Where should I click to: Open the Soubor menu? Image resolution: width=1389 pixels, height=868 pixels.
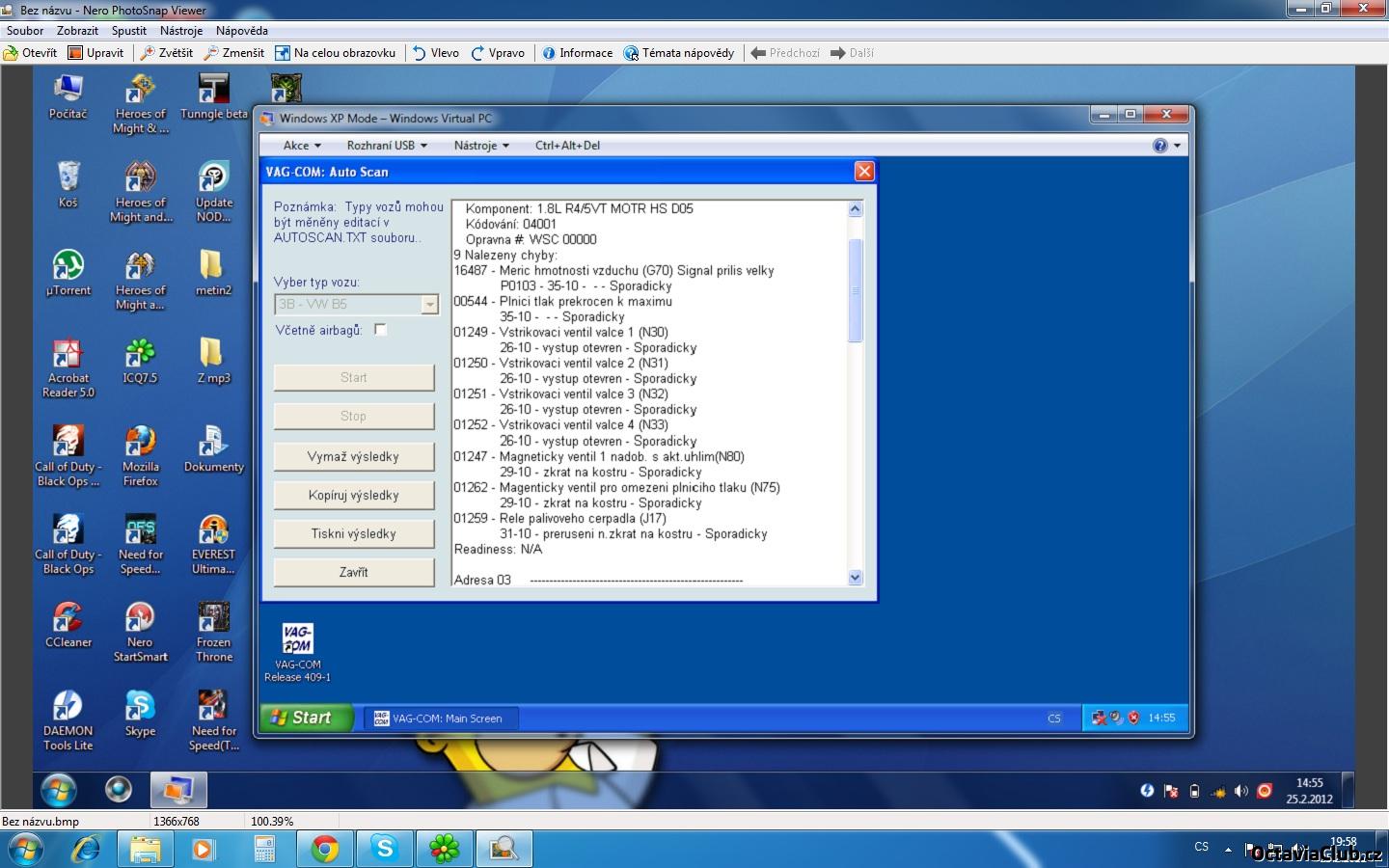click(25, 31)
